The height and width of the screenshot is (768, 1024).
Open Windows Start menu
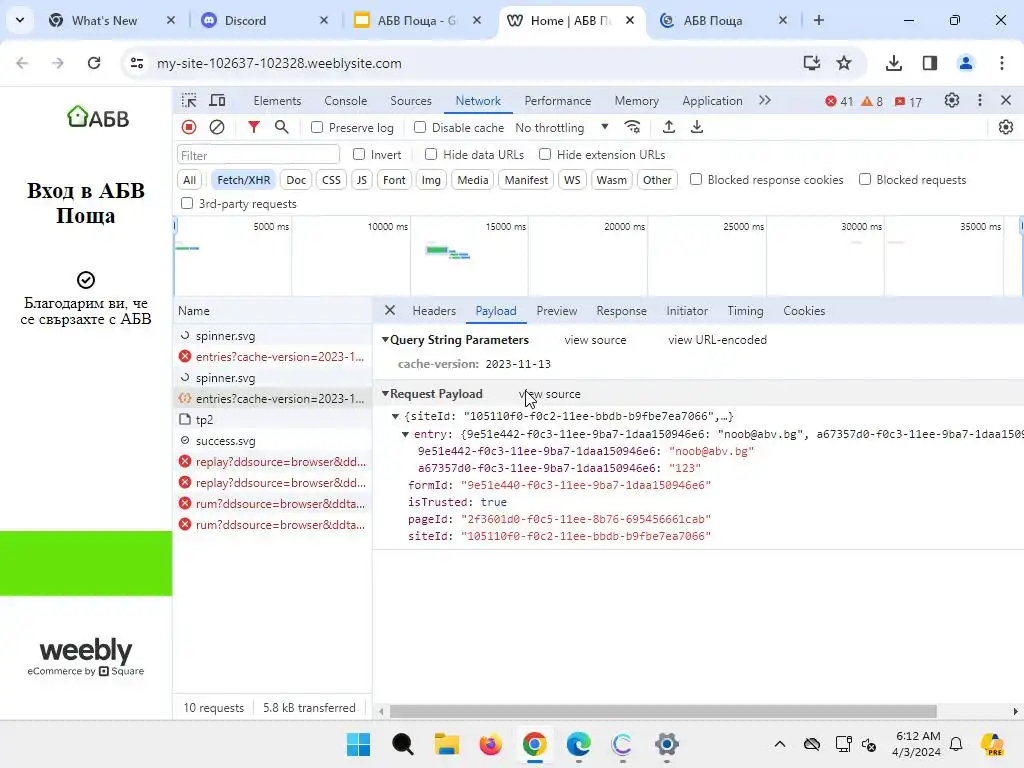(358, 744)
